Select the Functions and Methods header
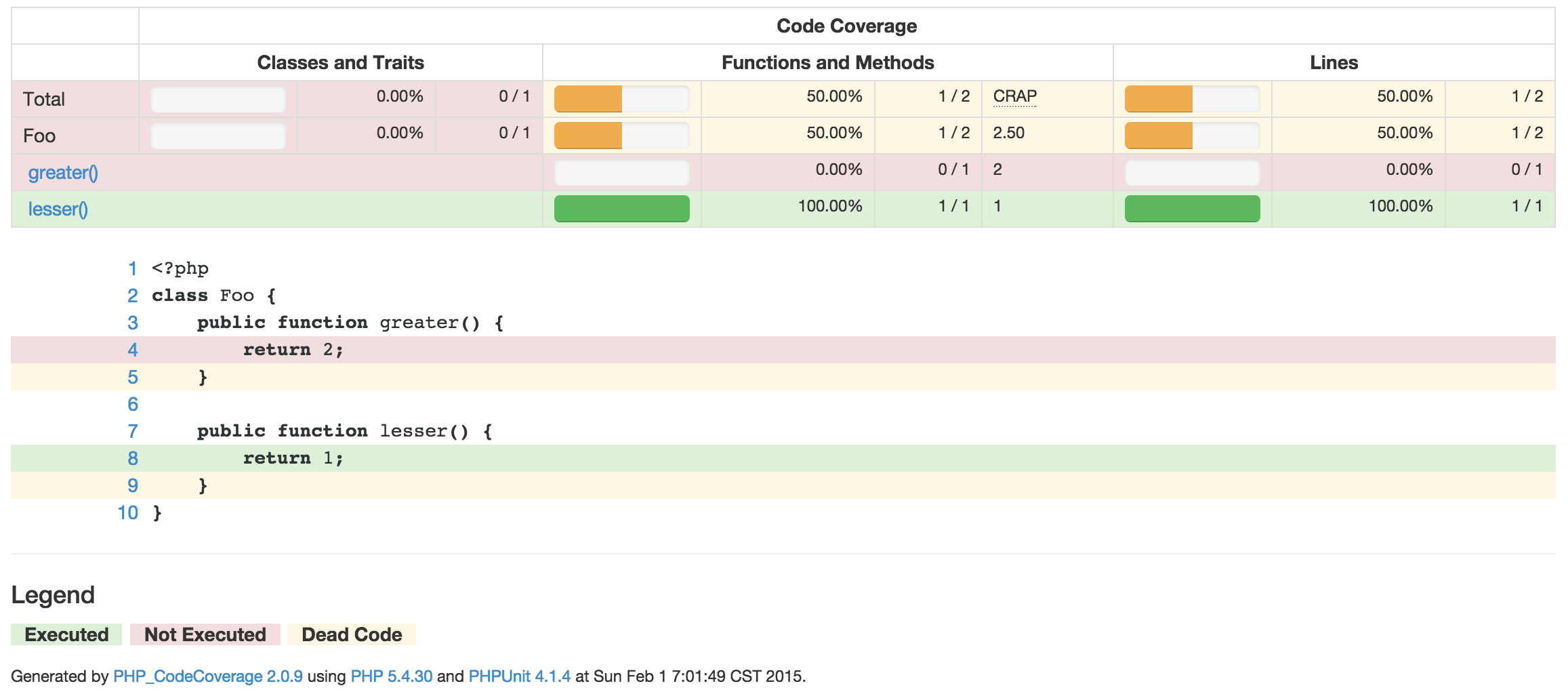Image resolution: width=1568 pixels, height=690 pixels. [828, 62]
